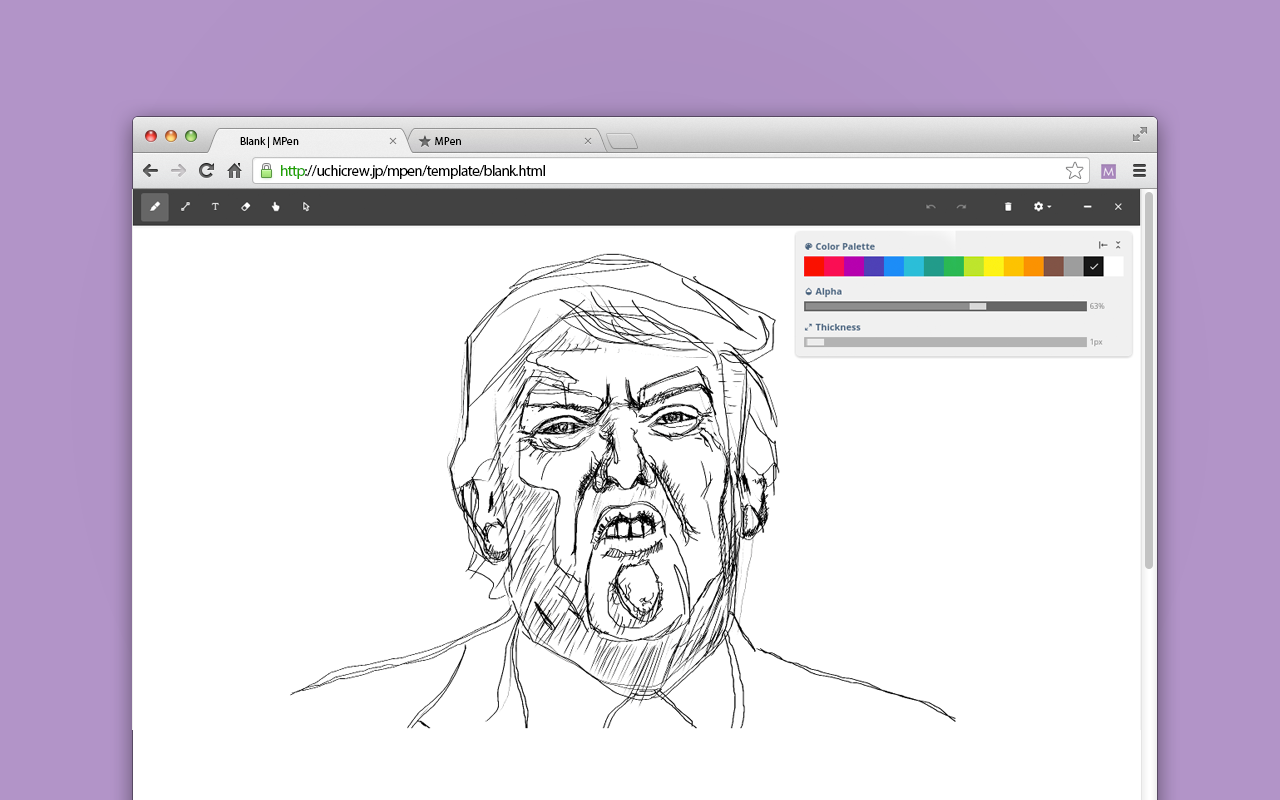1280x800 pixels.
Task: Switch to the 'Blank | MPen' tab
Action: 308,141
